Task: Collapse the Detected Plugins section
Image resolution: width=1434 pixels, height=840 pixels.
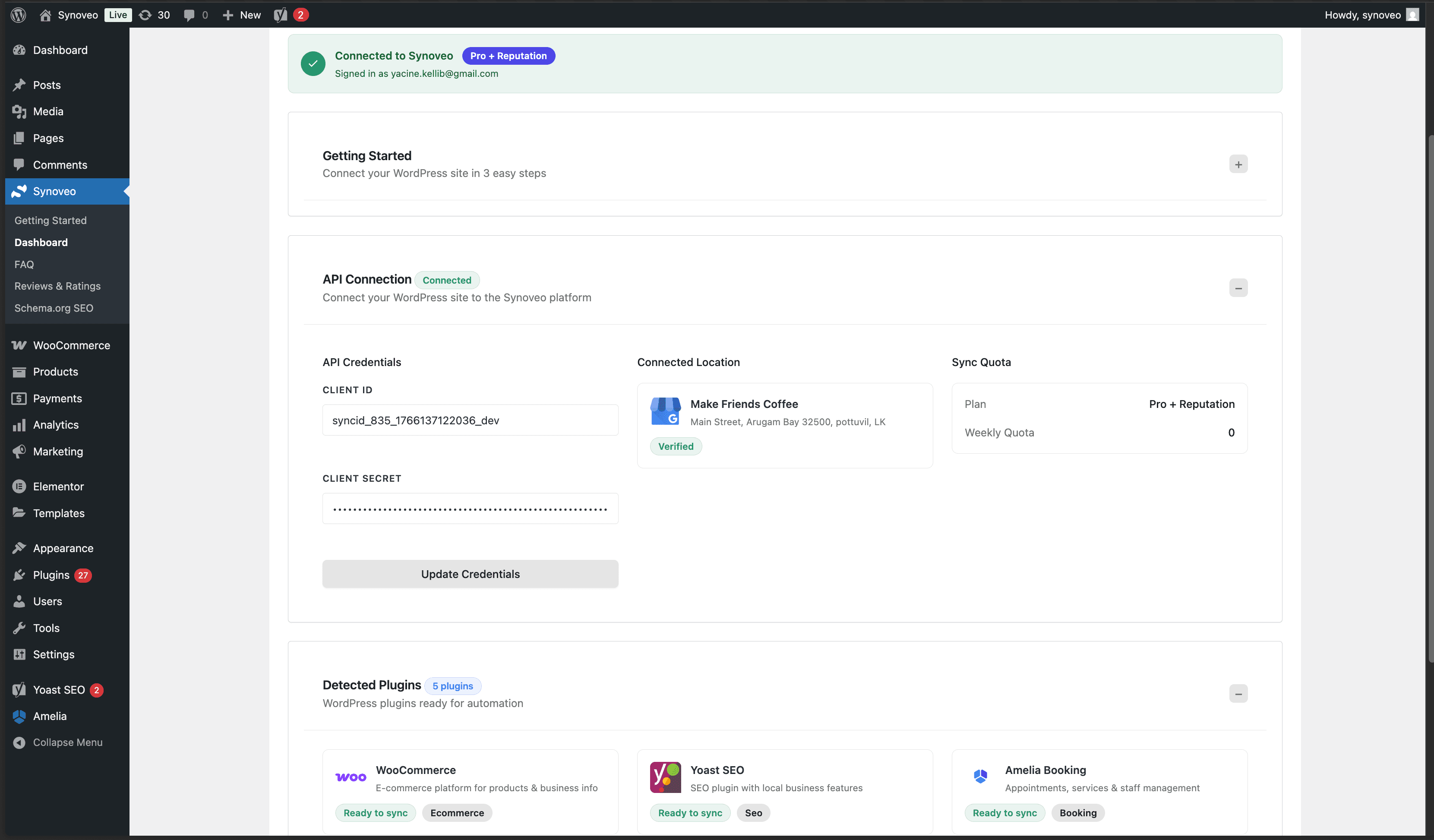Action: (1238, 694)
